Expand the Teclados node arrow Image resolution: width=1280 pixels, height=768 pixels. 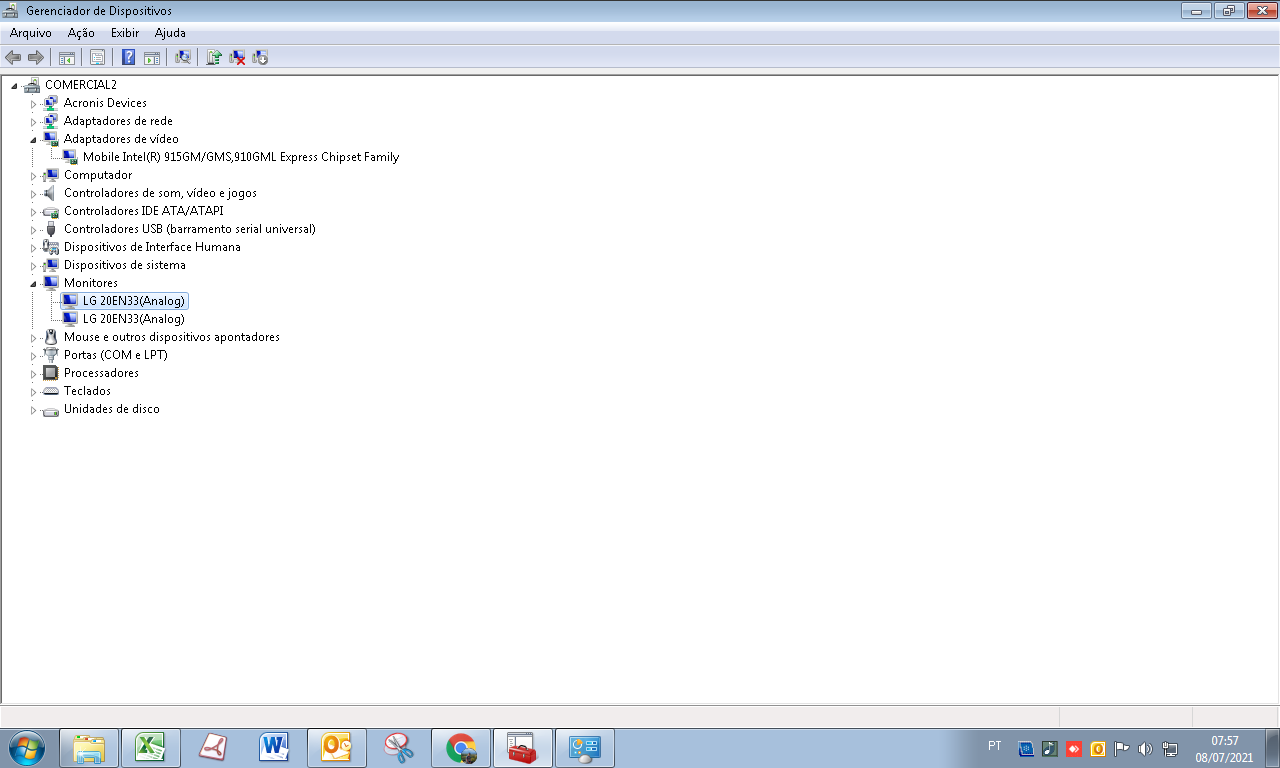[33, 392]
